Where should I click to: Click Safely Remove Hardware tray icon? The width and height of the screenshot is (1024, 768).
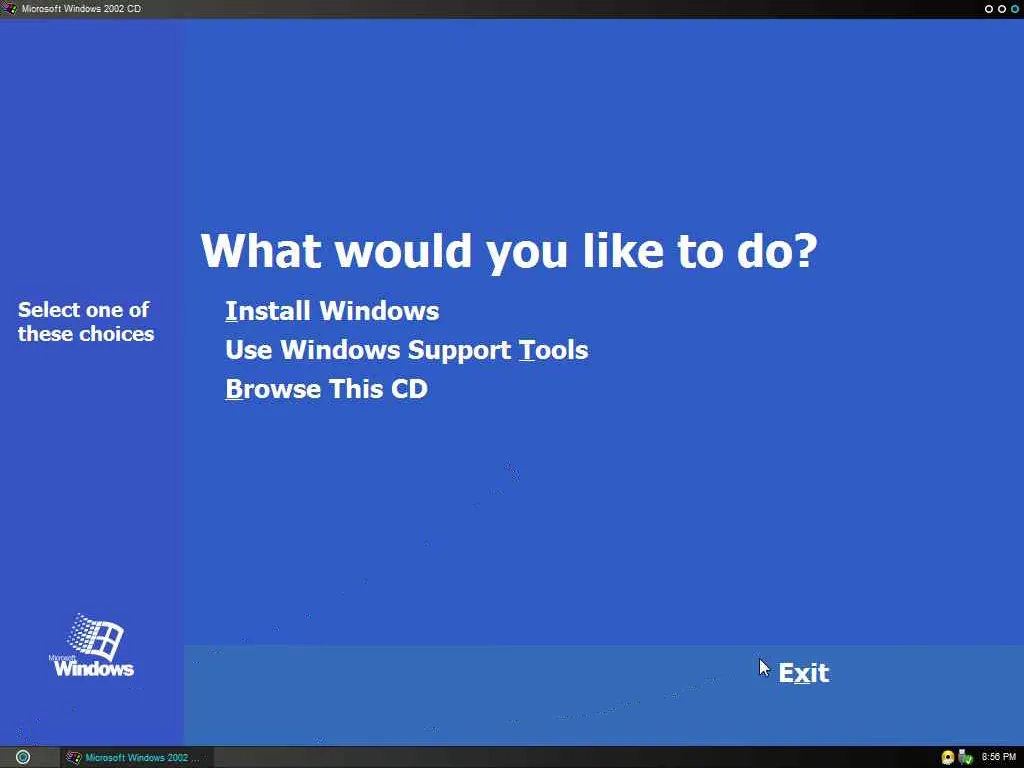pyautogui.click(x=965, y=758)
